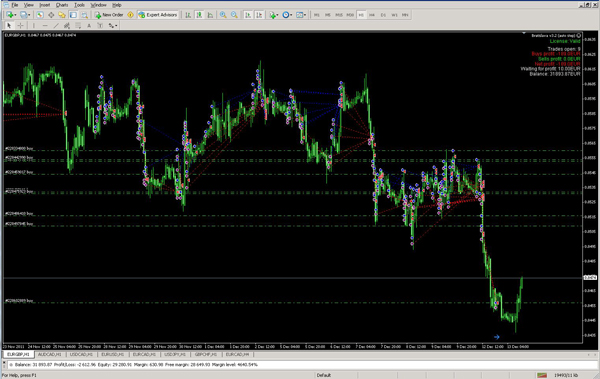Open the Indicators list dropdown
The height and width of the screenshot is (379, 600).
(x=274, y=15)
